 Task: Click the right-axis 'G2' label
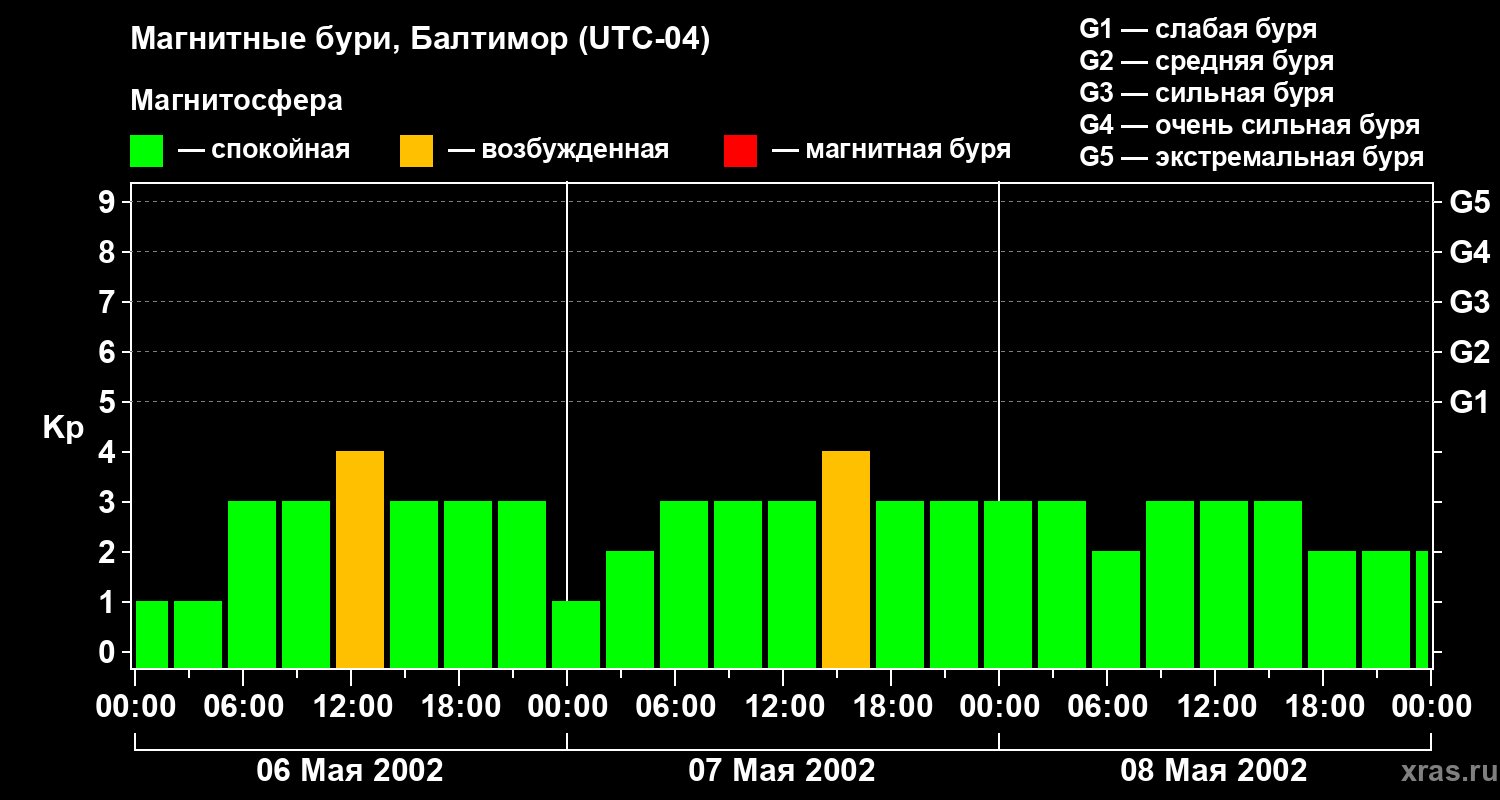[x=1469, y=352]
